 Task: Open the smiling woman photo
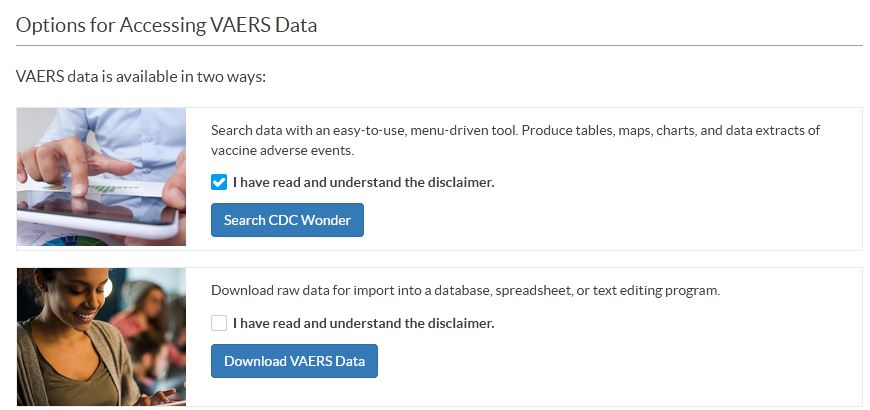101,337
